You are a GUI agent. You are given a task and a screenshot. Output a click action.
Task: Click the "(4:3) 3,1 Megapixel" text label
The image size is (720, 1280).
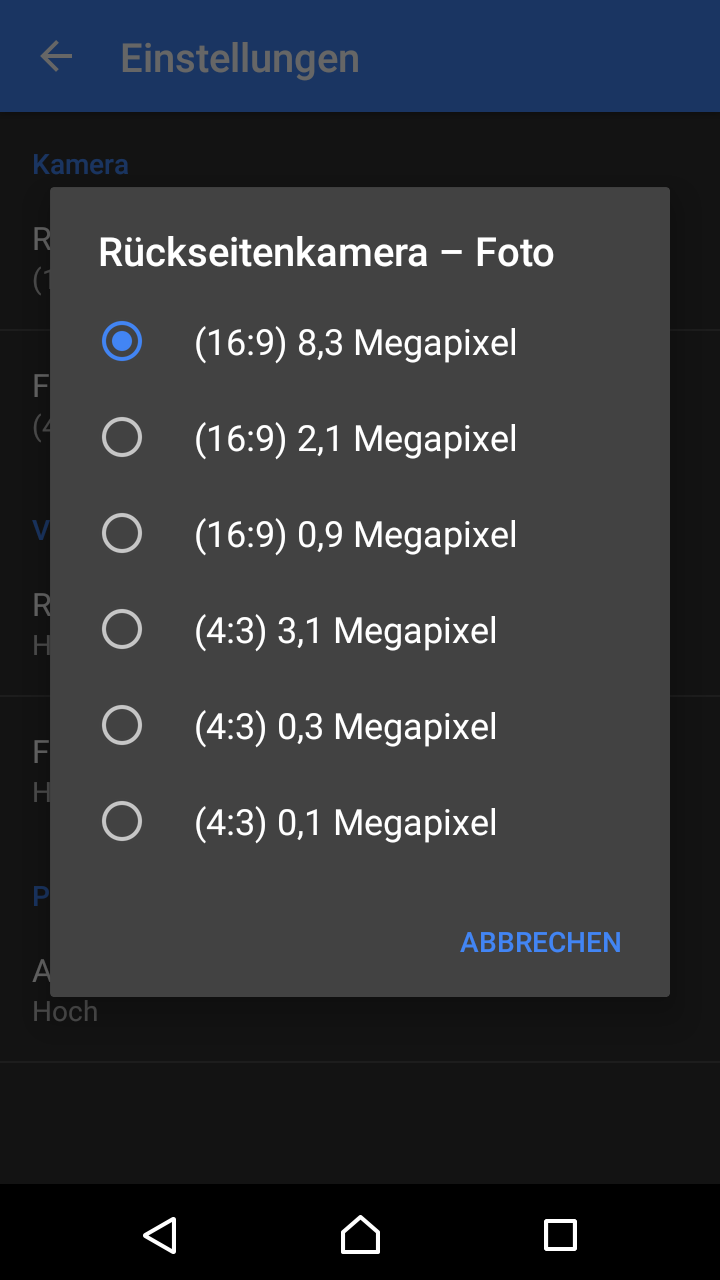click(x=346, y=631)
